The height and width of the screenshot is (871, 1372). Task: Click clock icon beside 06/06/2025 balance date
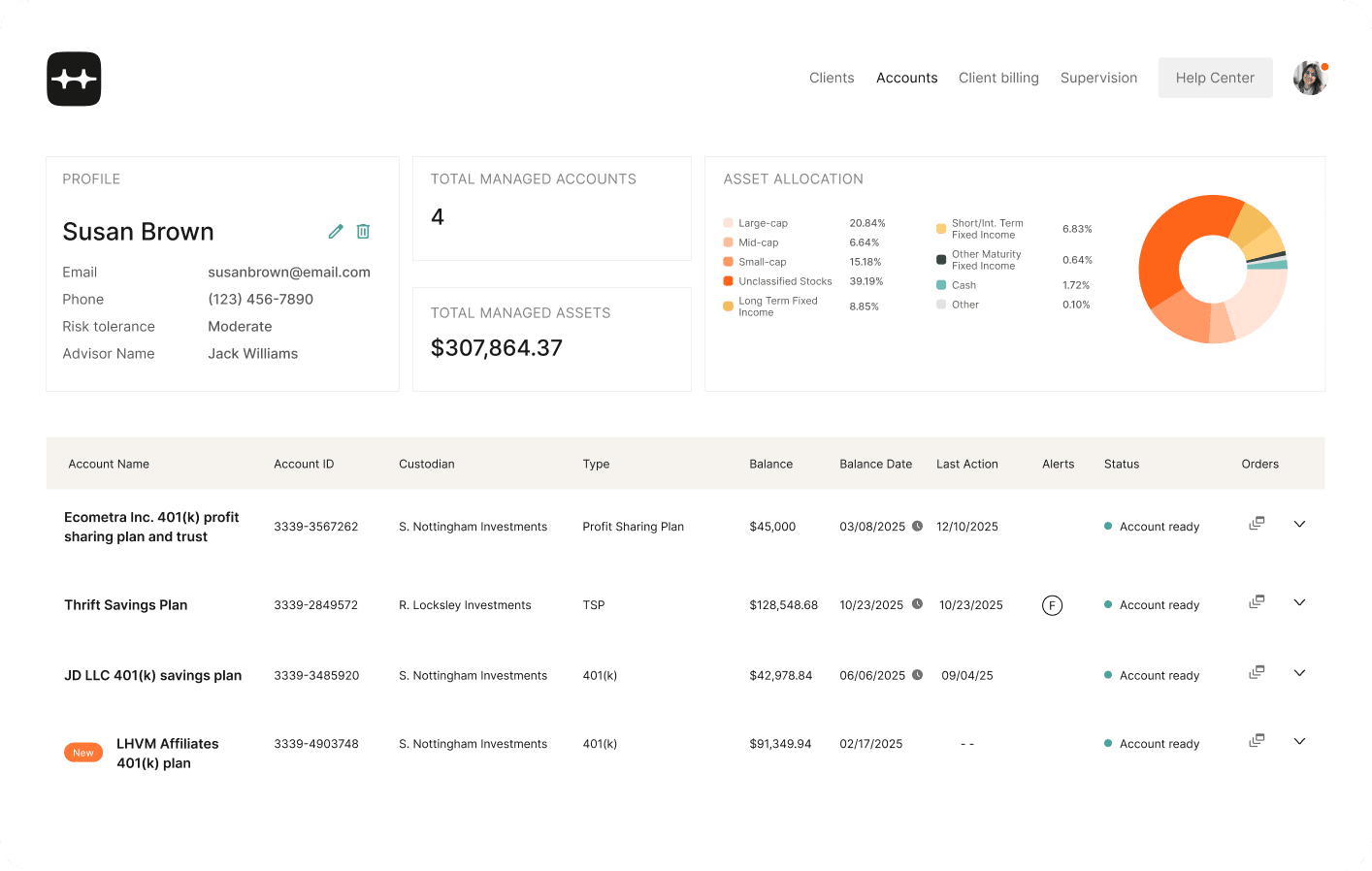(x=917, y=675)
